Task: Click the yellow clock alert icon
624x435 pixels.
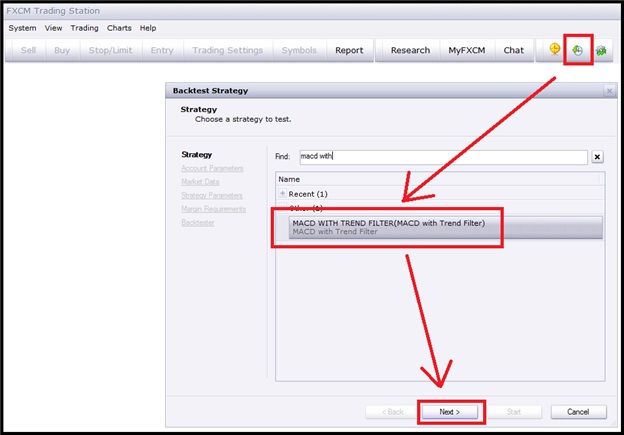Action: pos(554,49)
